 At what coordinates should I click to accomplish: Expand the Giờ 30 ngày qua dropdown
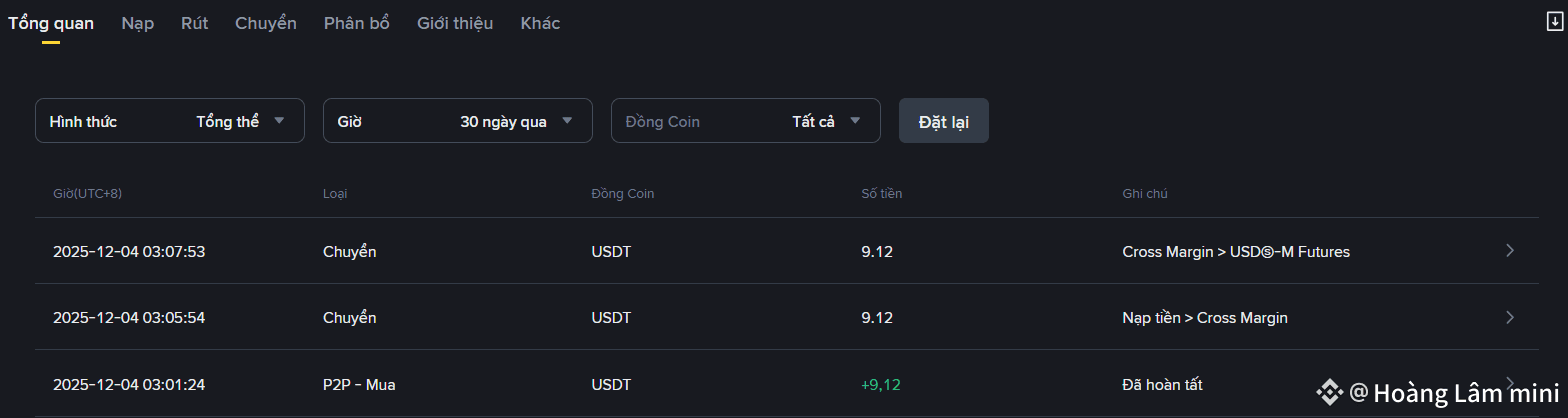pyautogui.click(x=457, y=121)
